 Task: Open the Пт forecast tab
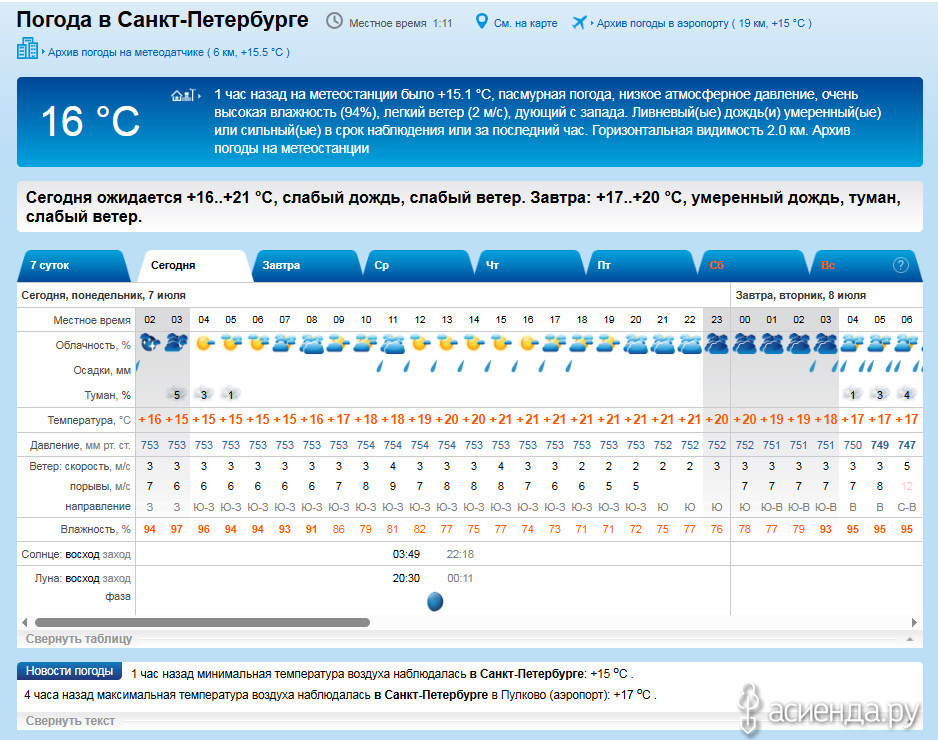pyautogui.click(x=641, y=266)
